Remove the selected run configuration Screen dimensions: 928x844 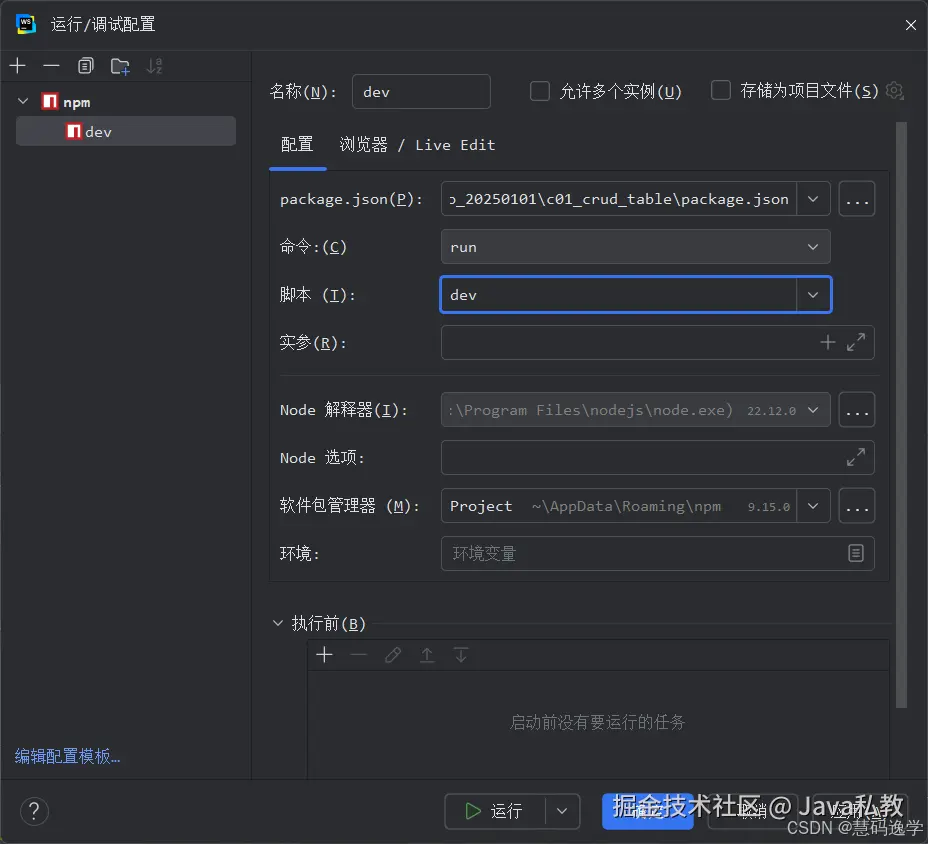click(x=50, y=66)
